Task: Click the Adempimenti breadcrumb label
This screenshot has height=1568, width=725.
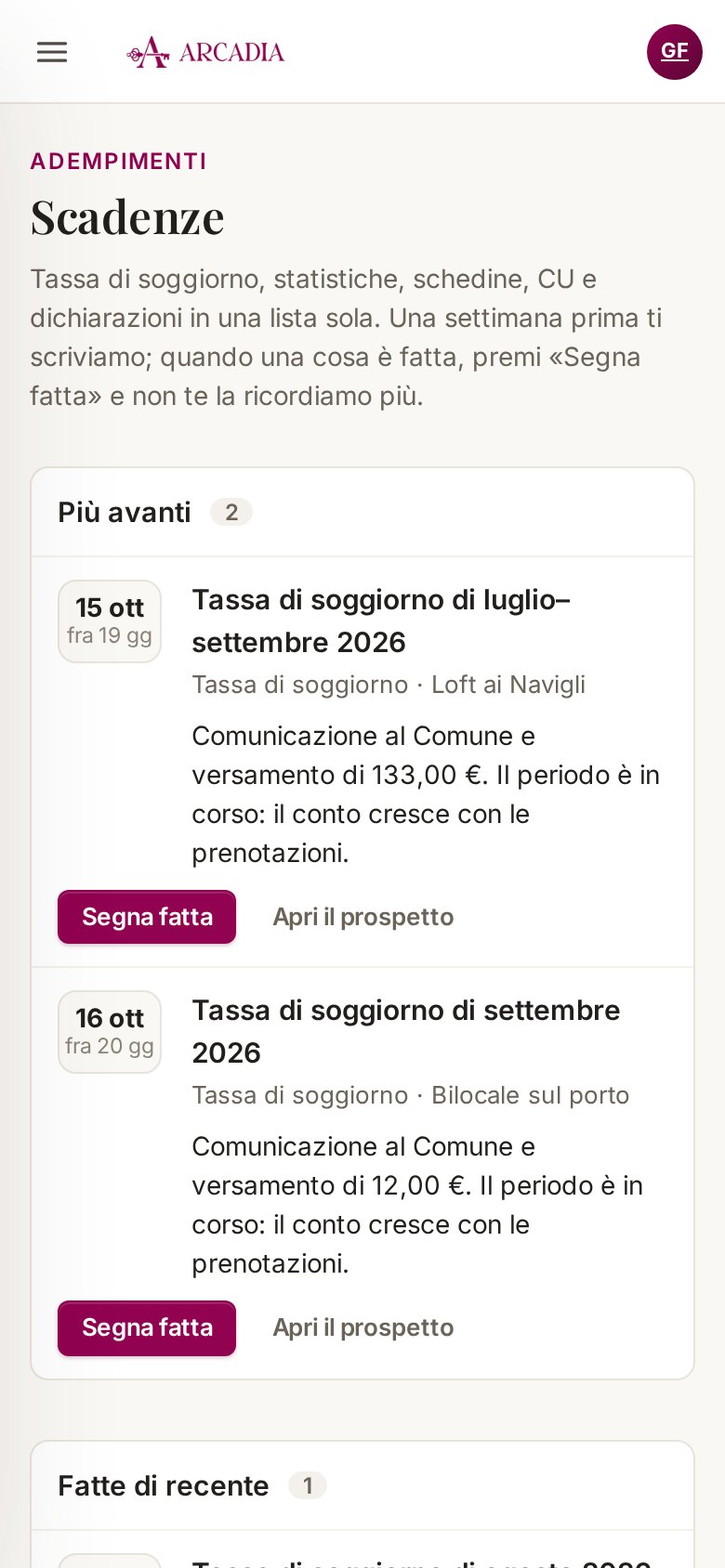Action: [118, 162]
